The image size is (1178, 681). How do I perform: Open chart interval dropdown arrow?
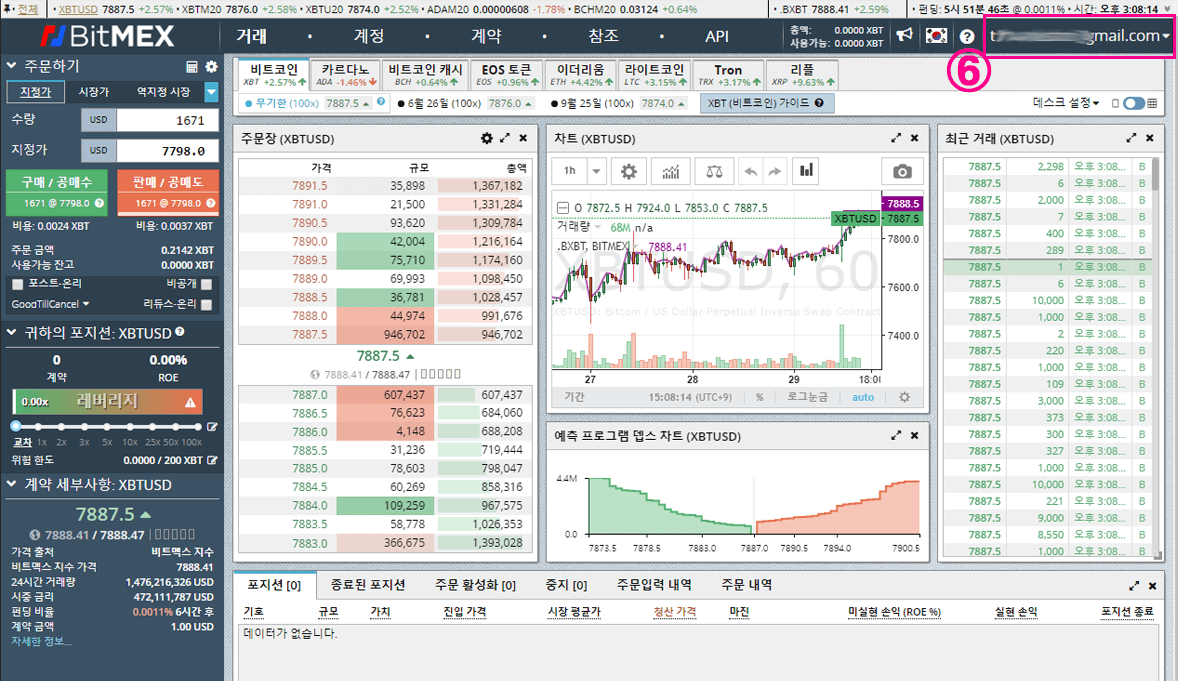[596, 171]
